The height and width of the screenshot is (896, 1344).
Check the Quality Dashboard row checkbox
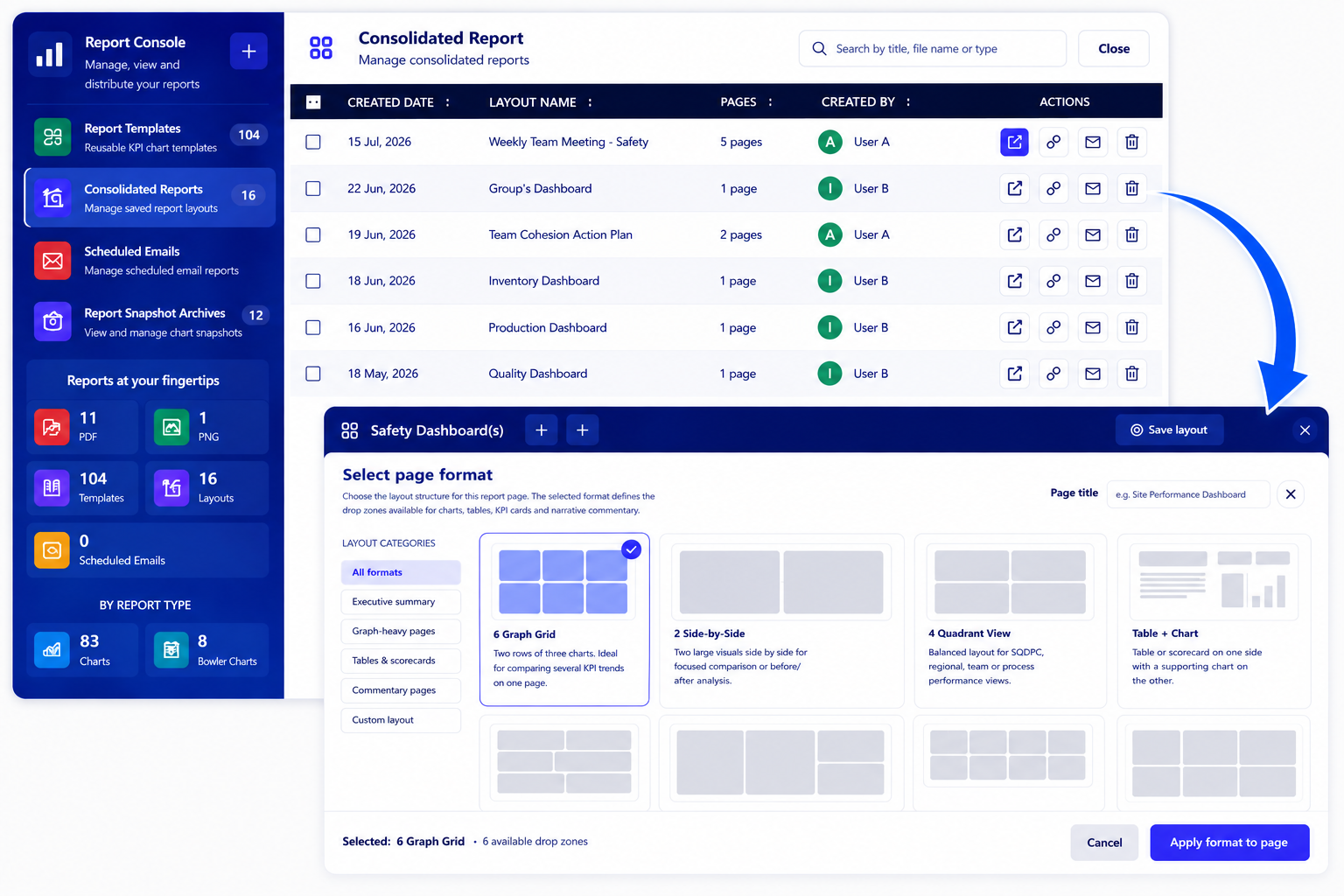coord(313,374)
